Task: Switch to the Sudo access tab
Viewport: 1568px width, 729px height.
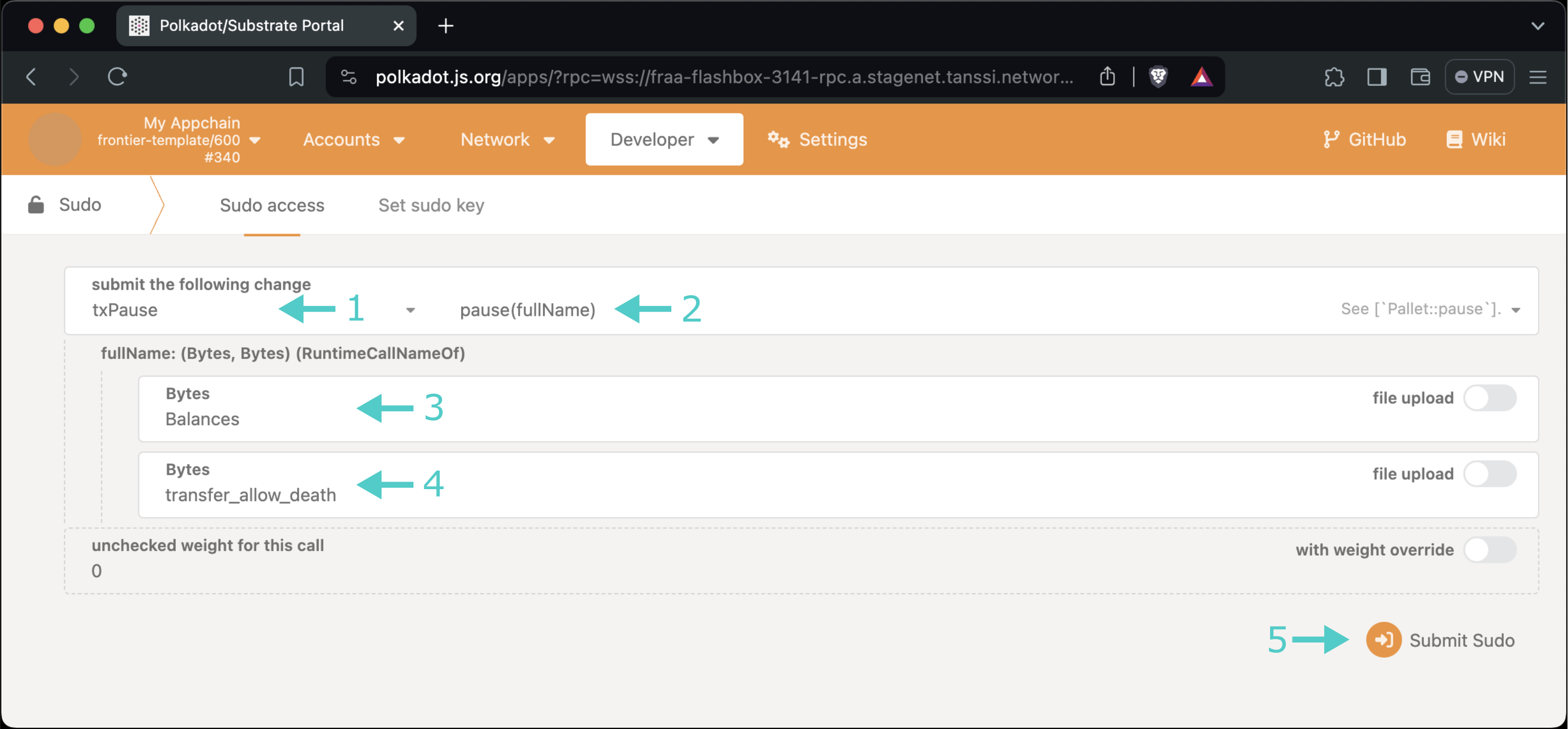Action: pos(272,205)
